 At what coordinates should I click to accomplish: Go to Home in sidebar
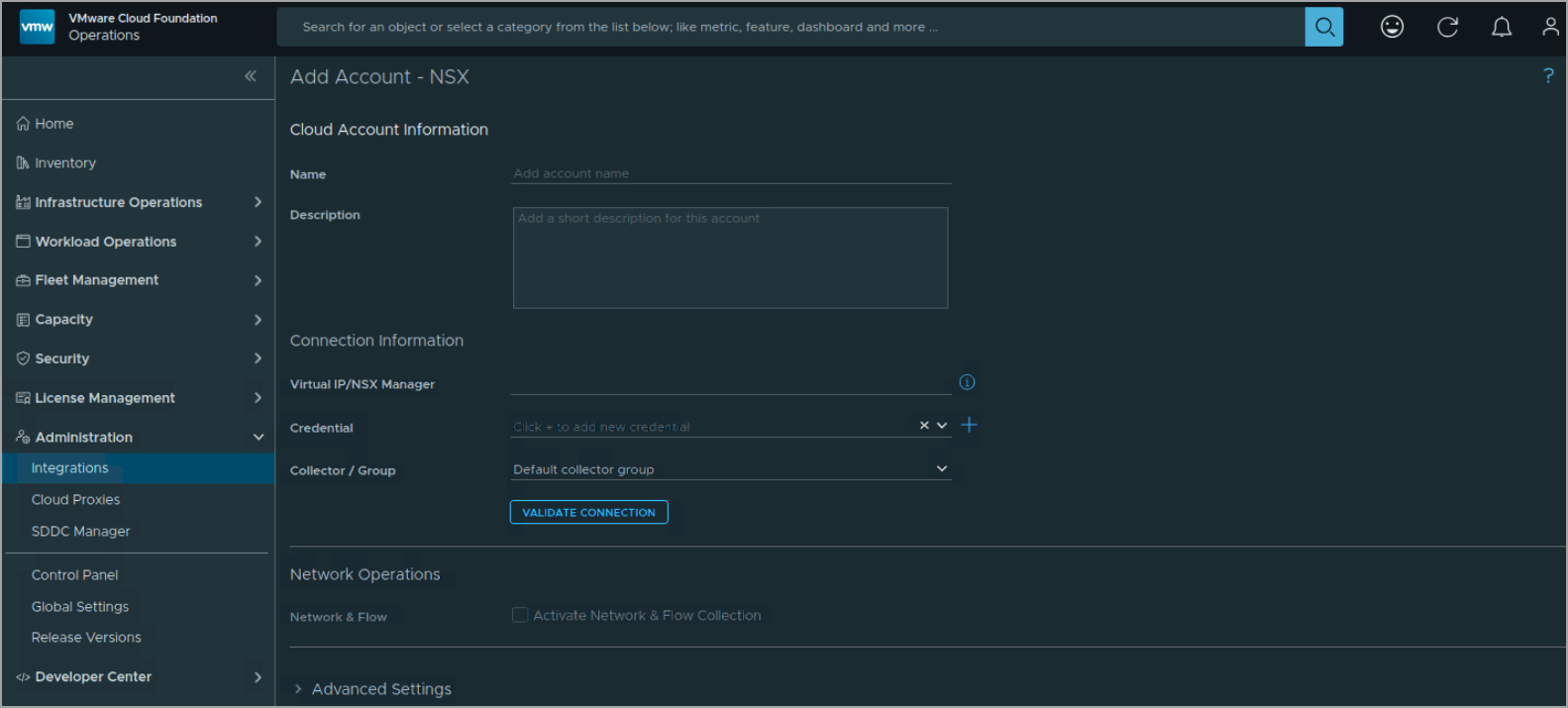[x=54, y=124]
